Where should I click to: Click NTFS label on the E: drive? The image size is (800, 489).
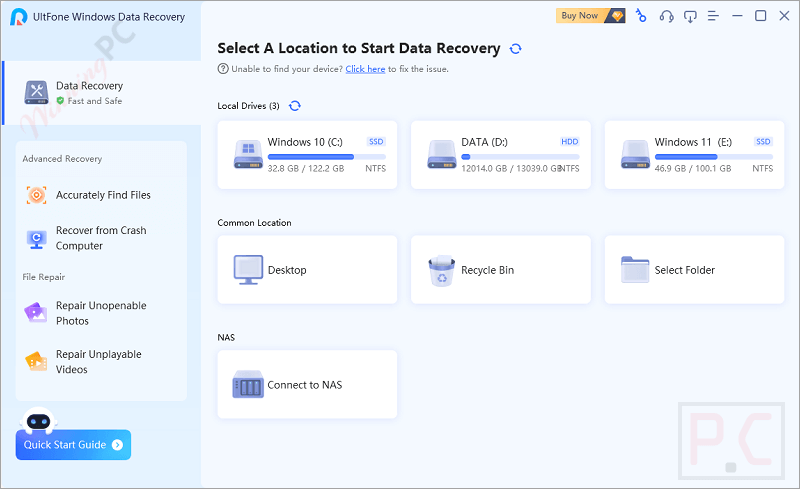coord(763,168)
